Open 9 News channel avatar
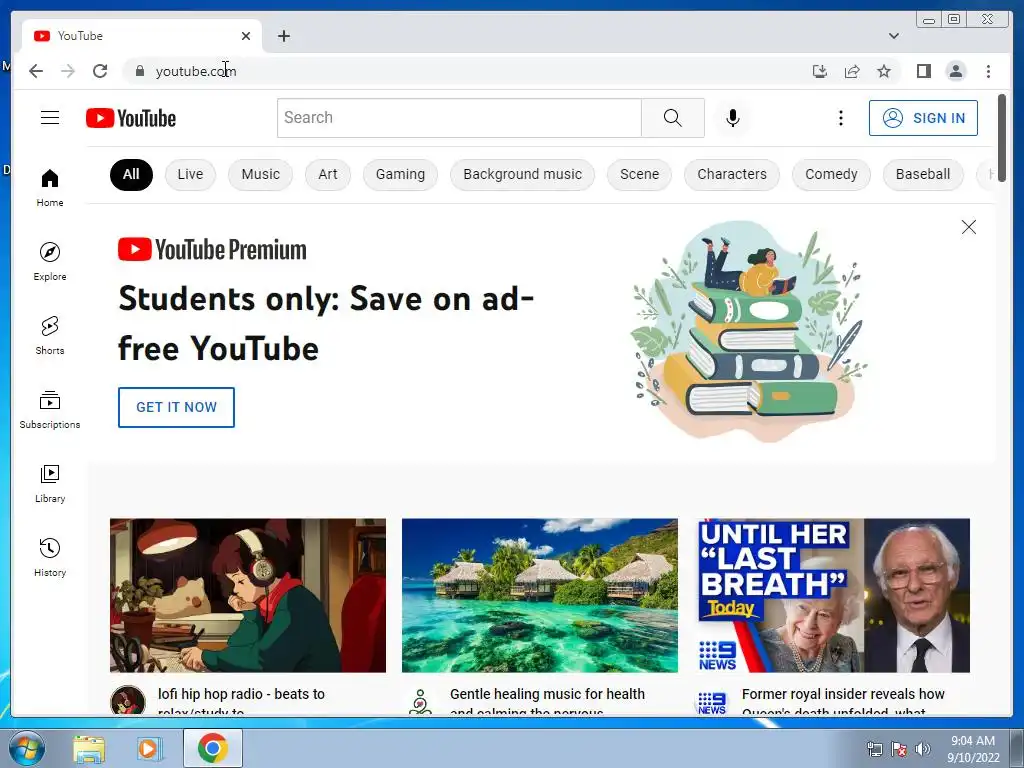Image resolution: width=1024 pixels, height=768 pixels. click(x=712, y=703)
